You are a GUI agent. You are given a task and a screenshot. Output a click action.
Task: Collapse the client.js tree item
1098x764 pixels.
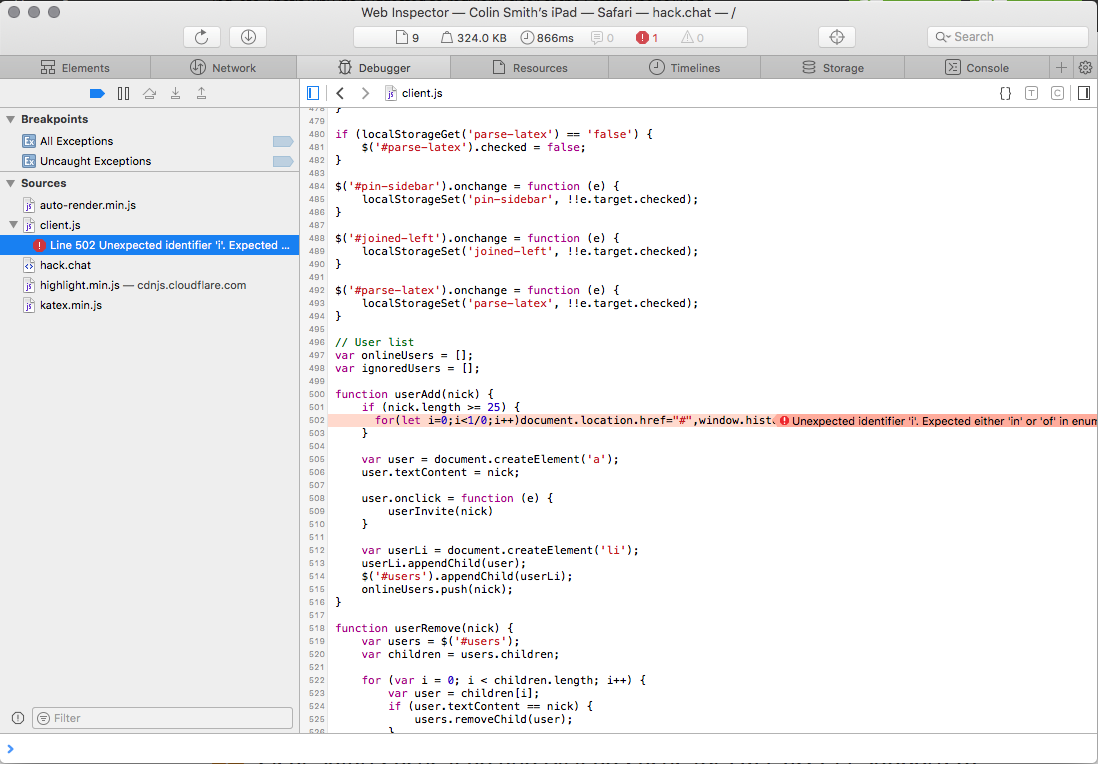coord(13,225)
